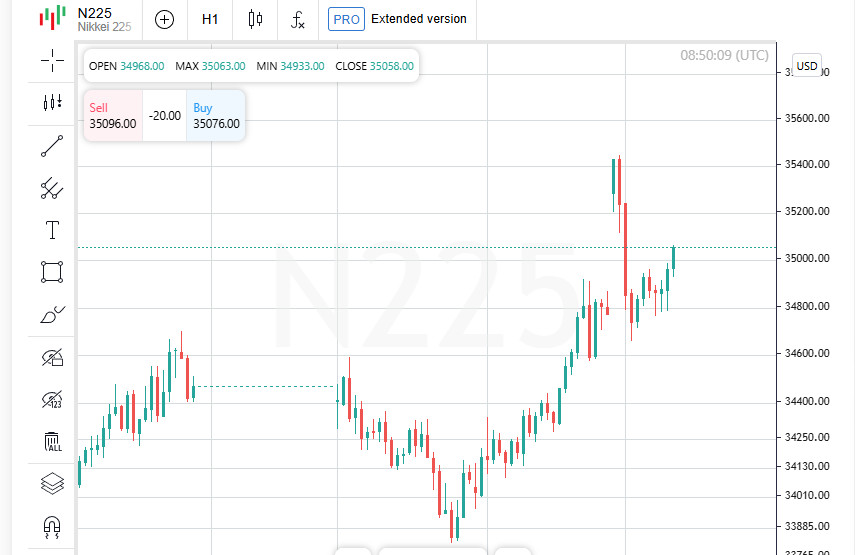Change the USD currency selector

(x=806, y=66)
